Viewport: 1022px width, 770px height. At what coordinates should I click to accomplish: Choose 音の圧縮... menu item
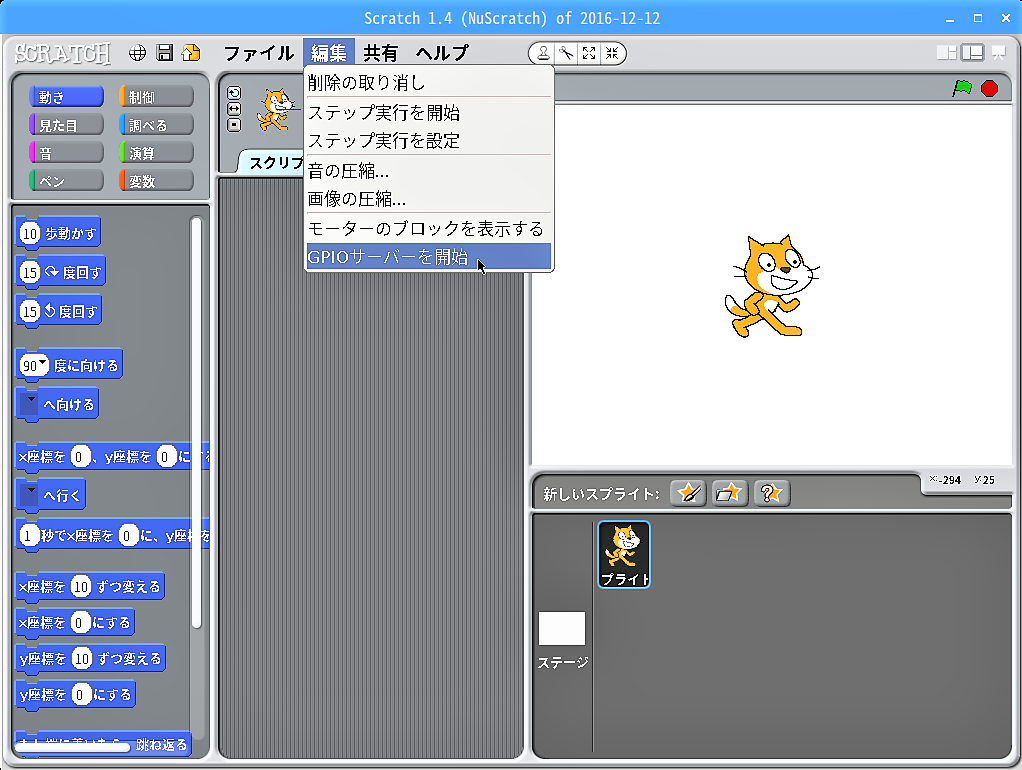pyautogui.click(x=429, y=171)
